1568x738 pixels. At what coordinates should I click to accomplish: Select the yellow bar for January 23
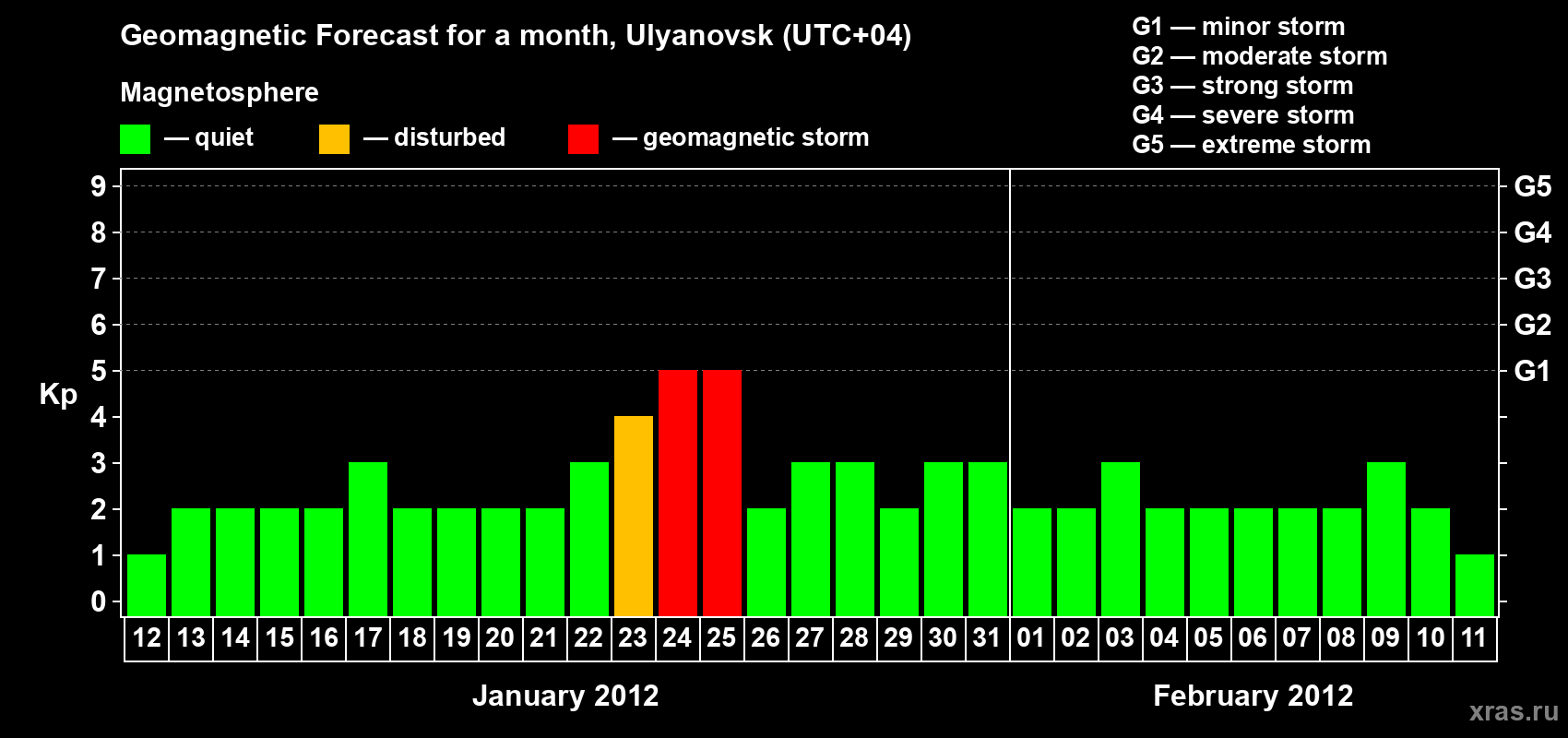(x=634, y=516)
